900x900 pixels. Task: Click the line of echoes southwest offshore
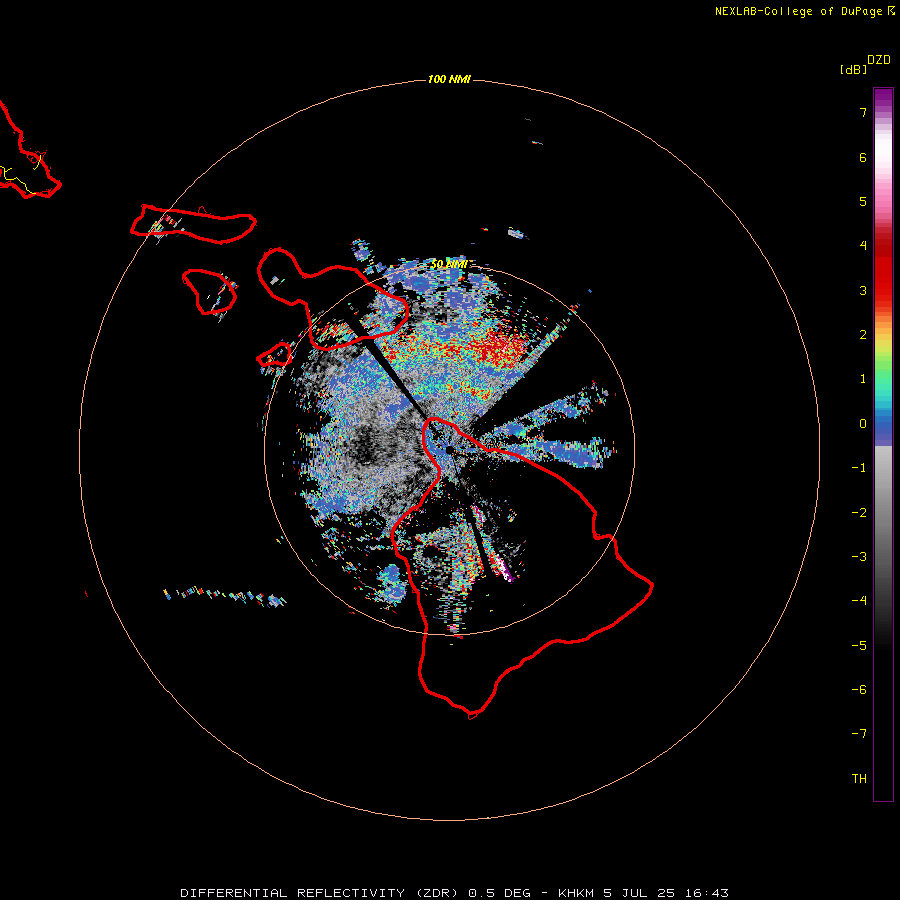[225, 596]
